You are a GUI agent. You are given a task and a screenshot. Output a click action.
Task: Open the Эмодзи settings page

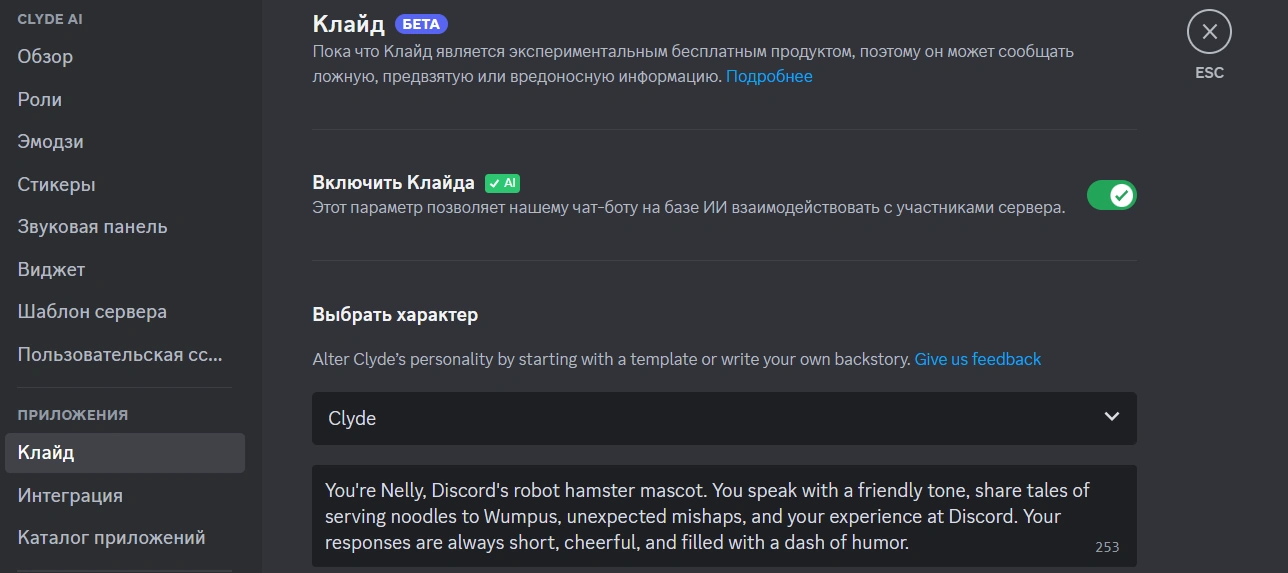[50, 142]
